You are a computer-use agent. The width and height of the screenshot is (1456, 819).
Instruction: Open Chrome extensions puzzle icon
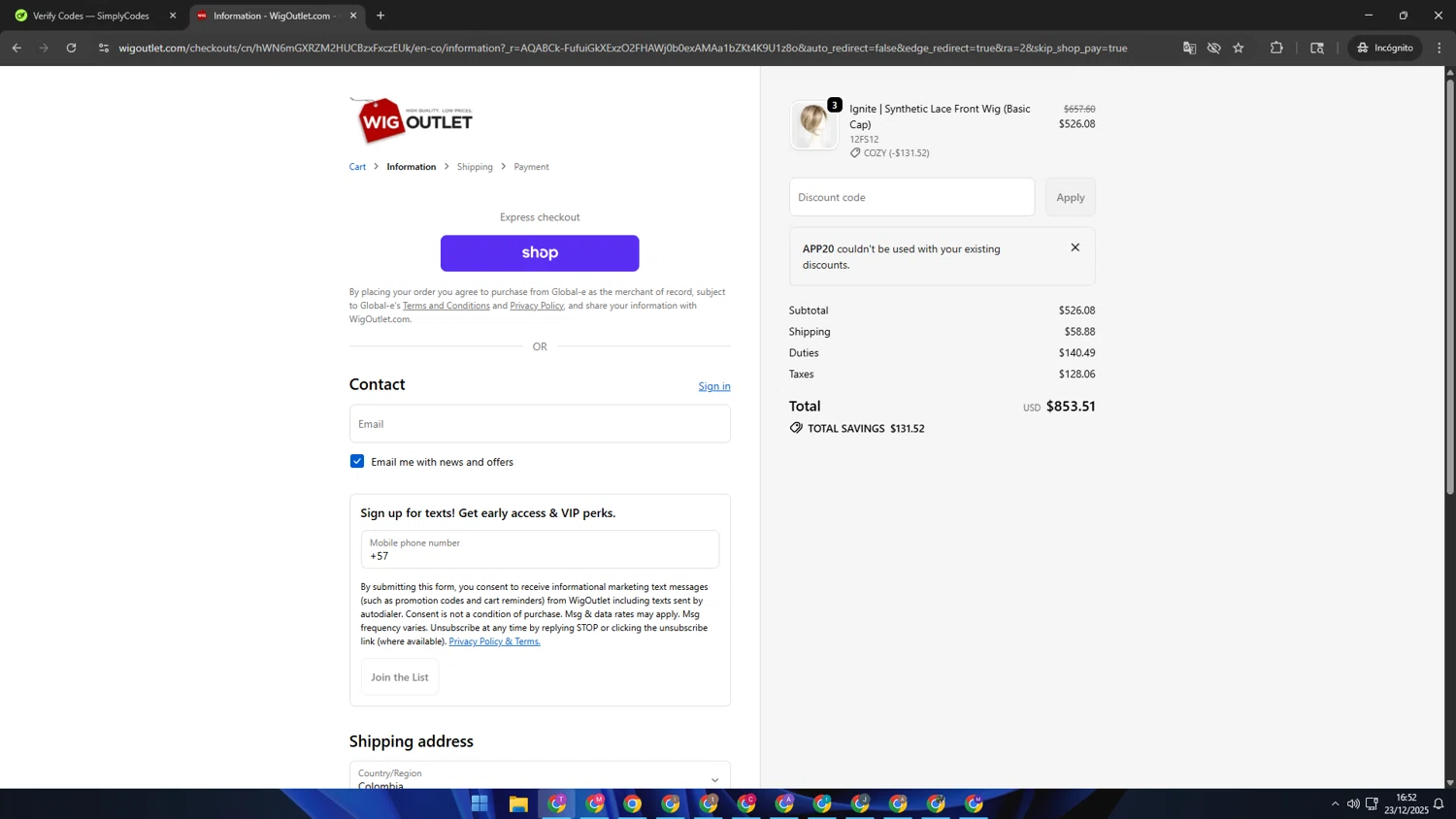click(1276, 48)
